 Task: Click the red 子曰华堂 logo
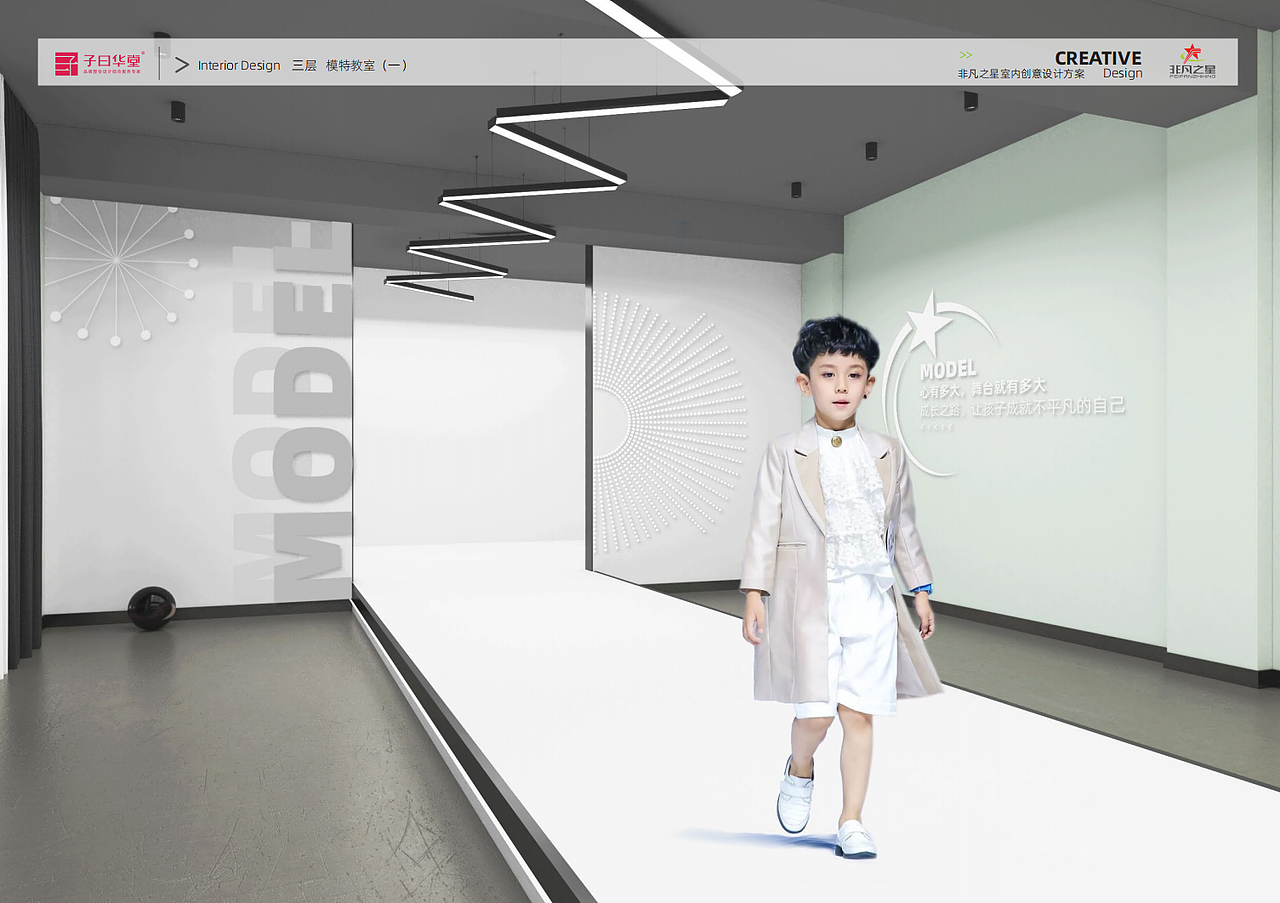[100, 64]
